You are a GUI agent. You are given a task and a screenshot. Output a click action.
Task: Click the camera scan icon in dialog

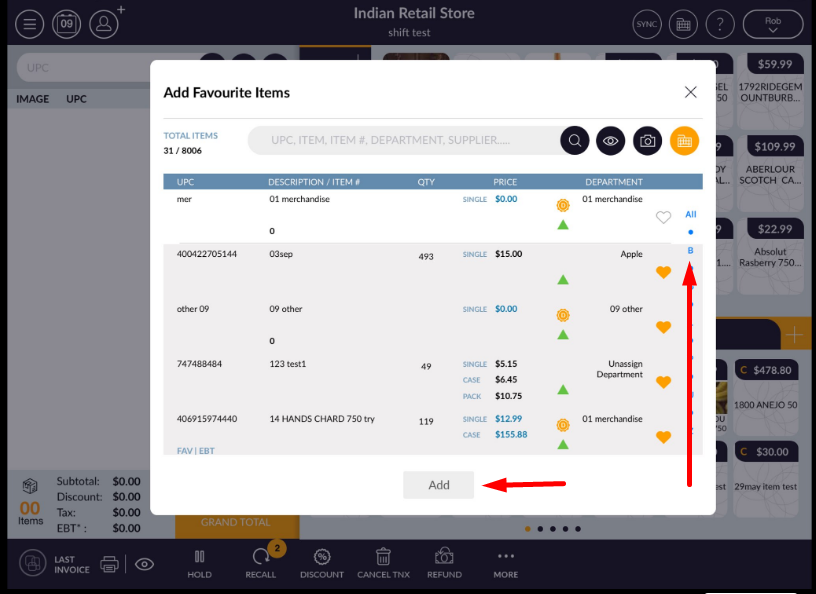[x=648, y=141]
